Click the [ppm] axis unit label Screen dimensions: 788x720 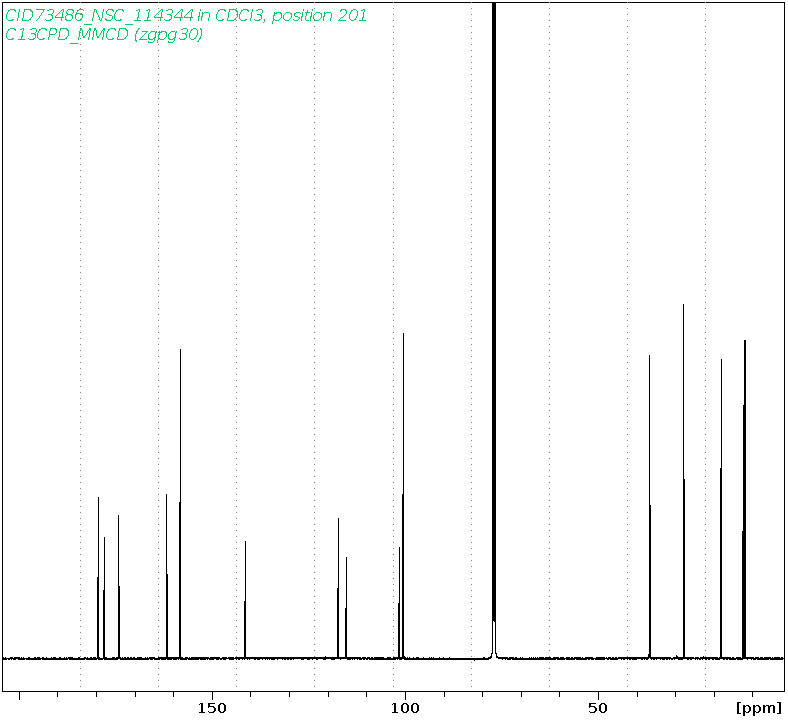point(759,708)
